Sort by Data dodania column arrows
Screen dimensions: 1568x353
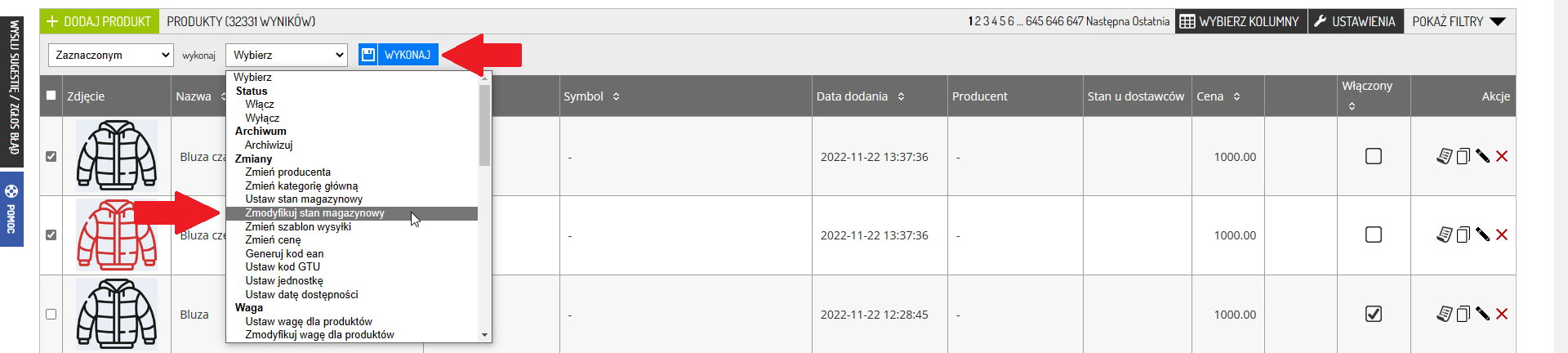tap(902, 96)
